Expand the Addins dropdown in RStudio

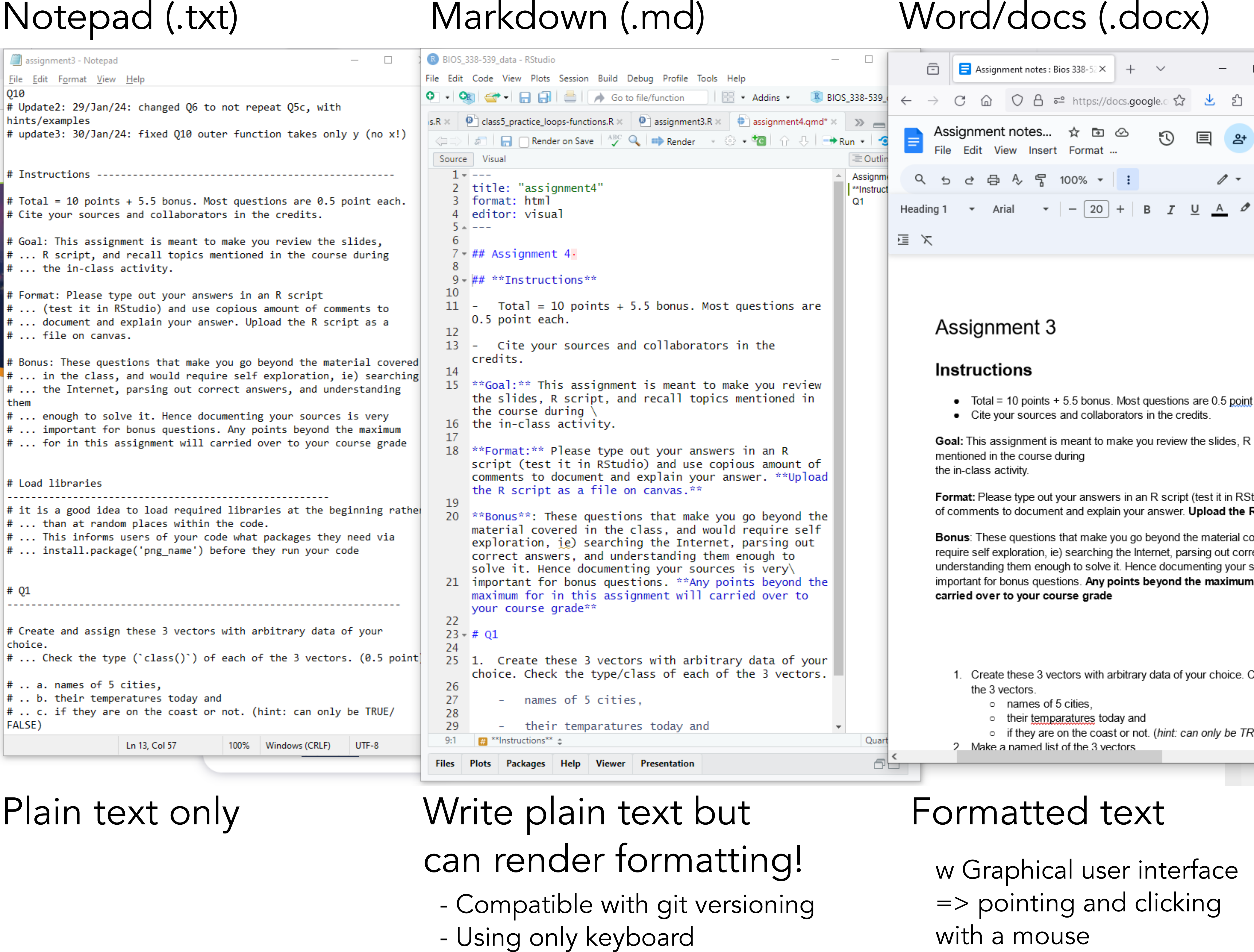coord(770,97)
